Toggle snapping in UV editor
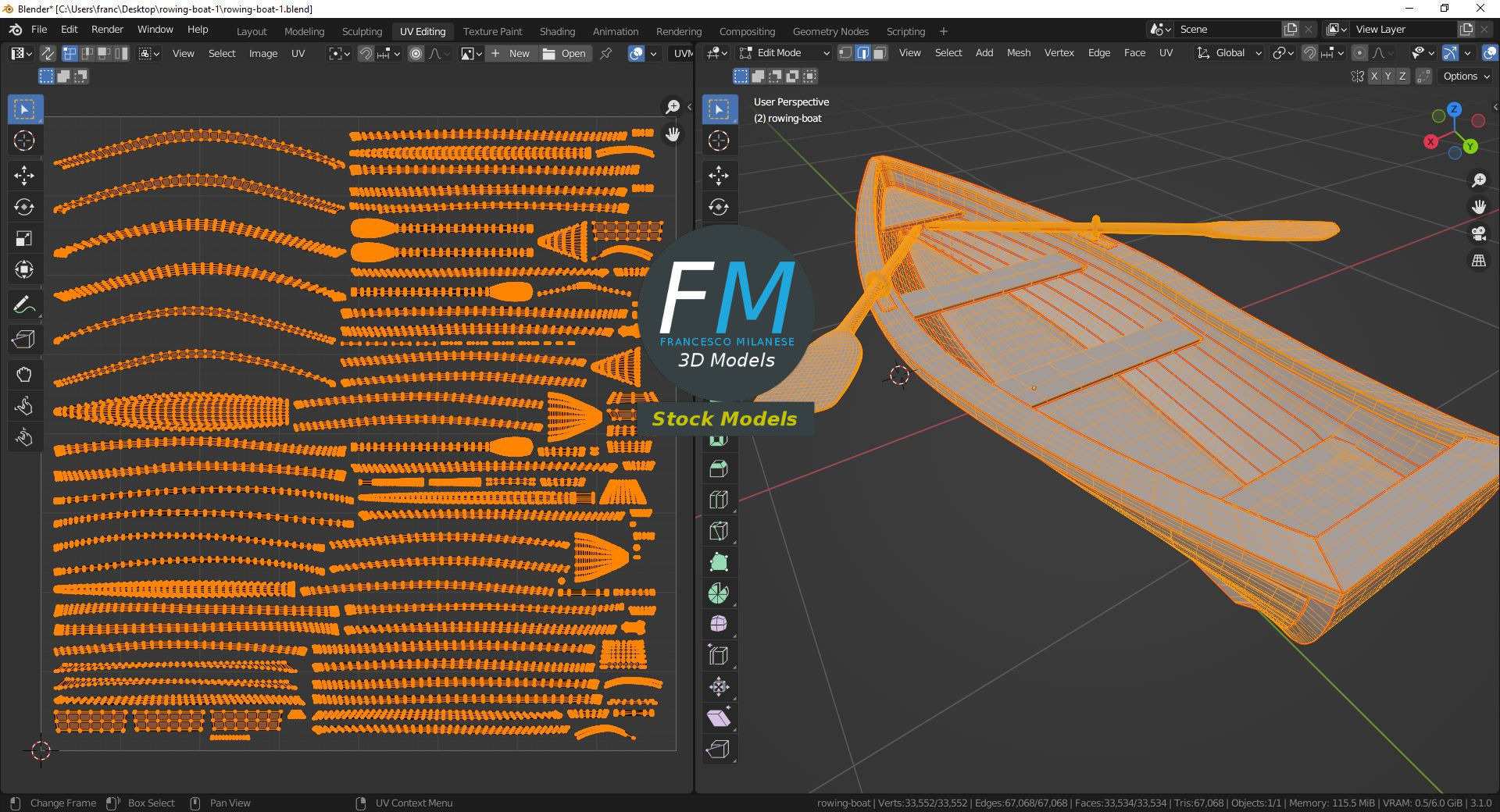1500x812 pixels. (366, 53)
